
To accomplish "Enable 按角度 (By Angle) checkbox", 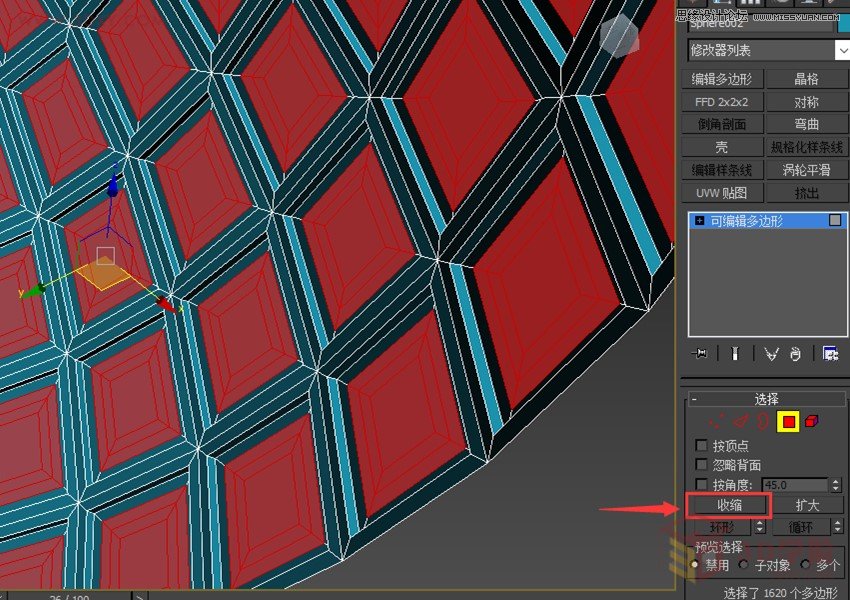I will pos(701,485).
